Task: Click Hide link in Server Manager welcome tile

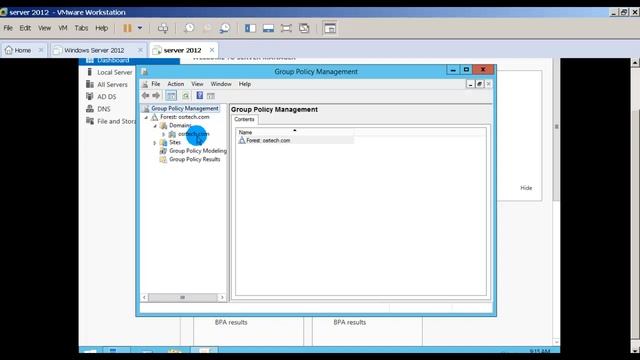Action: coord(526,188)
